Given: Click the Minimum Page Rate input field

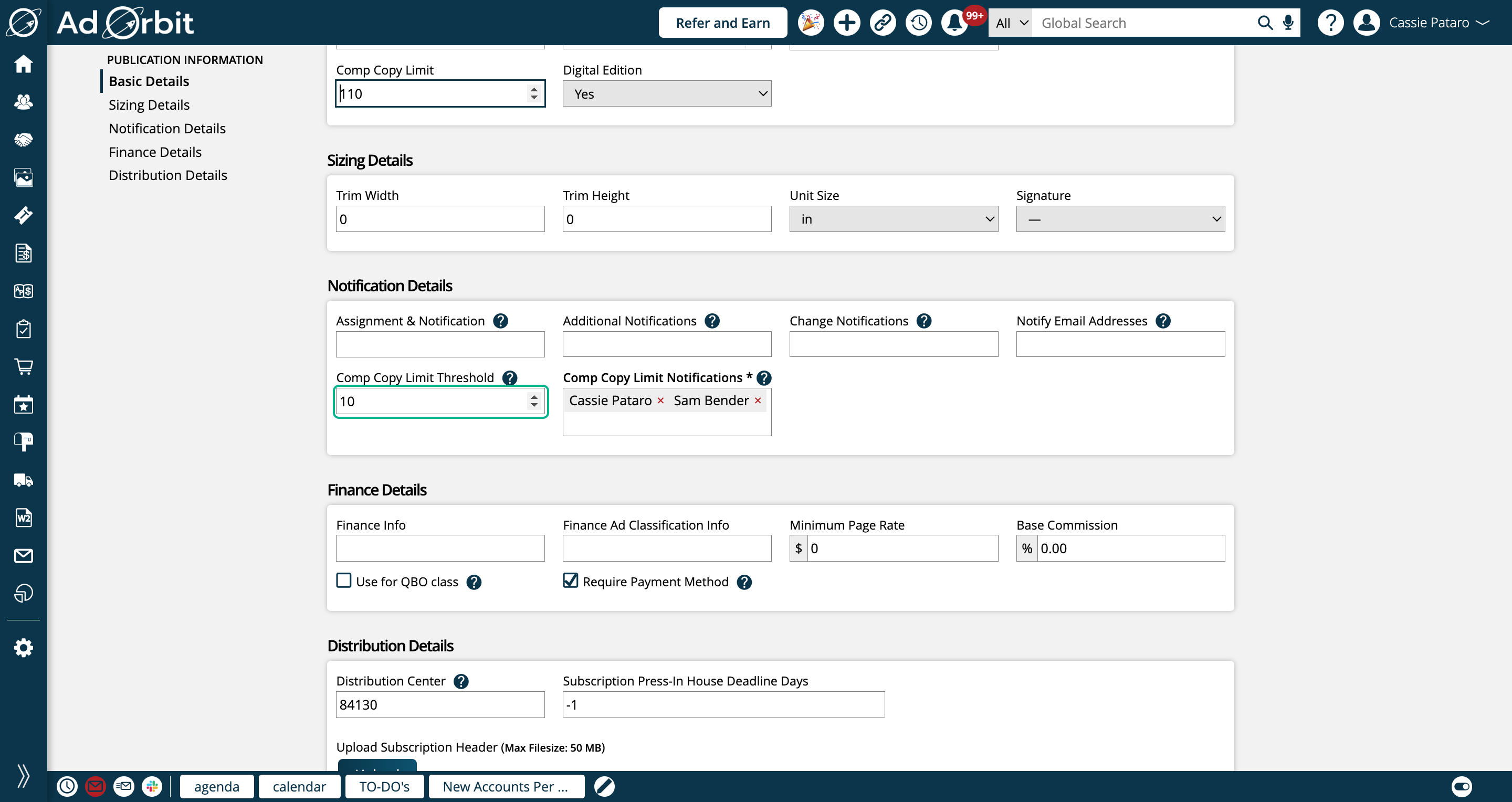Looking at the screenshot, I should point(902,548).
